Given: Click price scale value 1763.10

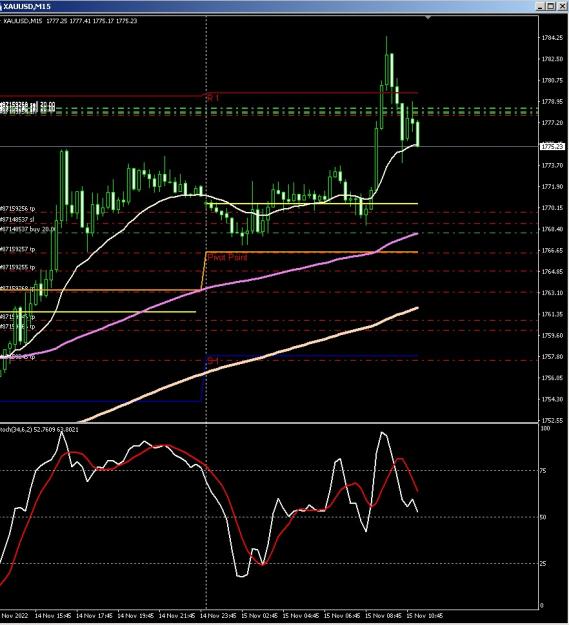Looking at the screenshot, I should pyautogui.click(x=552, y=293).
